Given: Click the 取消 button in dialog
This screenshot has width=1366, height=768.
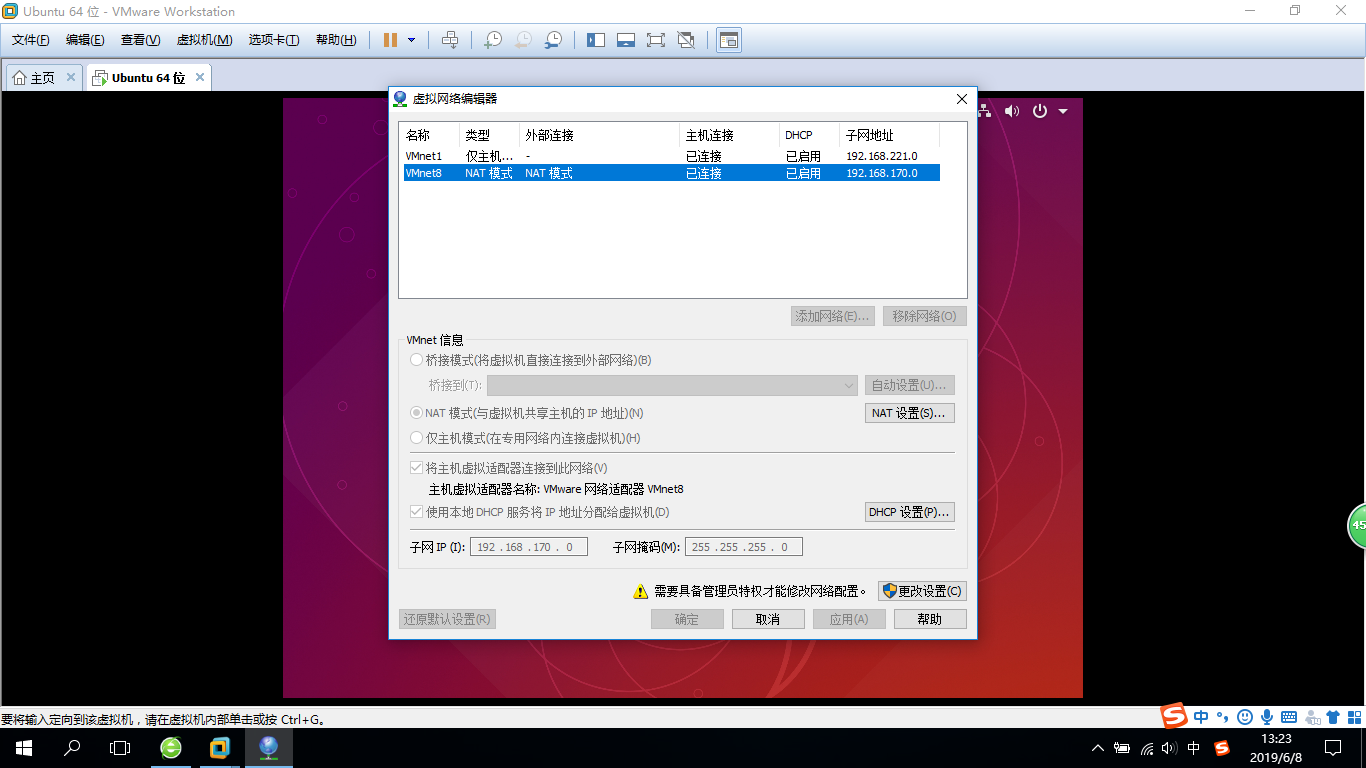Looking at the screenshot, I should pos(768,619).
